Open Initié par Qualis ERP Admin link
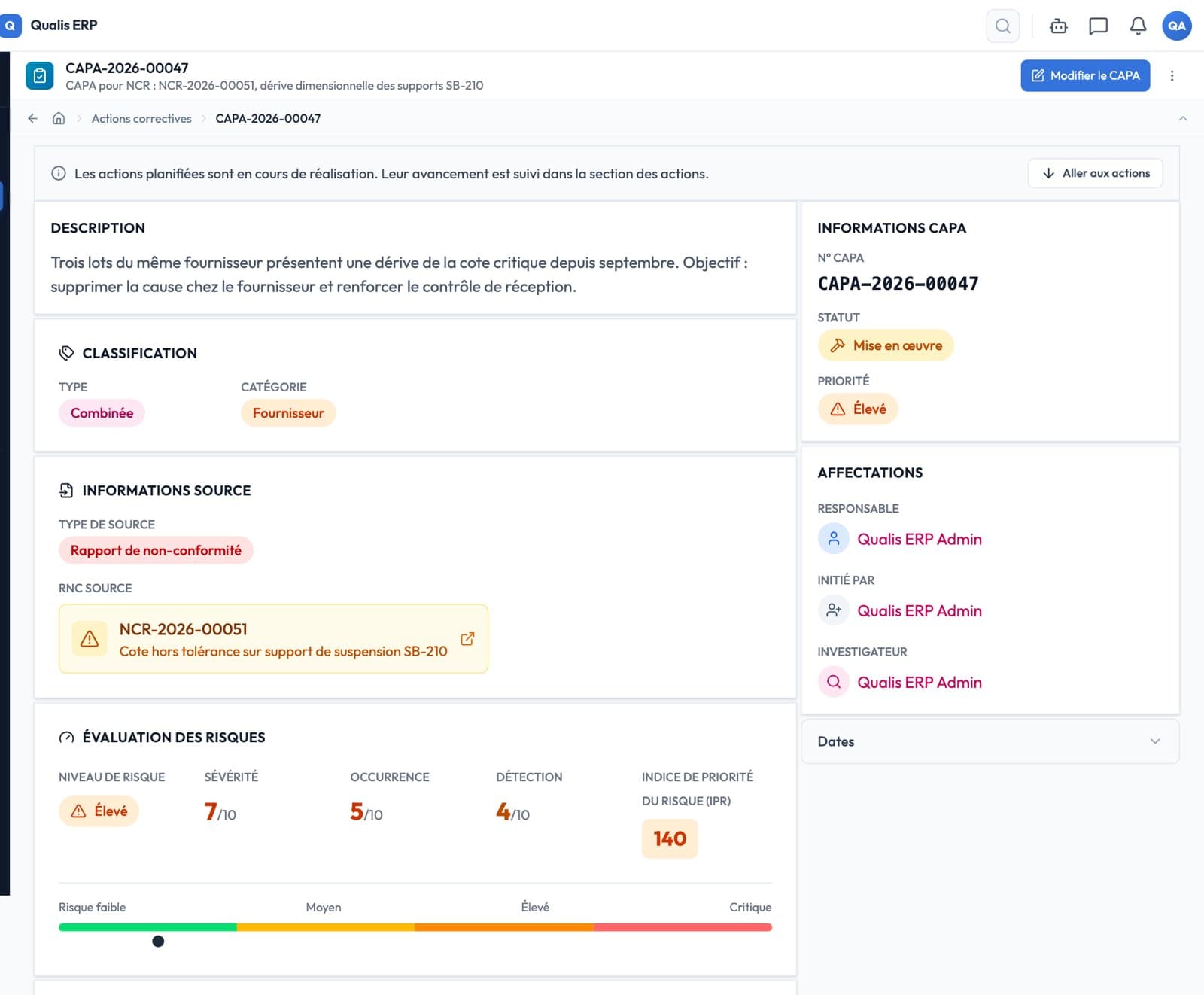This screenshot has width=1204, height=995. click(x=920, y=610)
